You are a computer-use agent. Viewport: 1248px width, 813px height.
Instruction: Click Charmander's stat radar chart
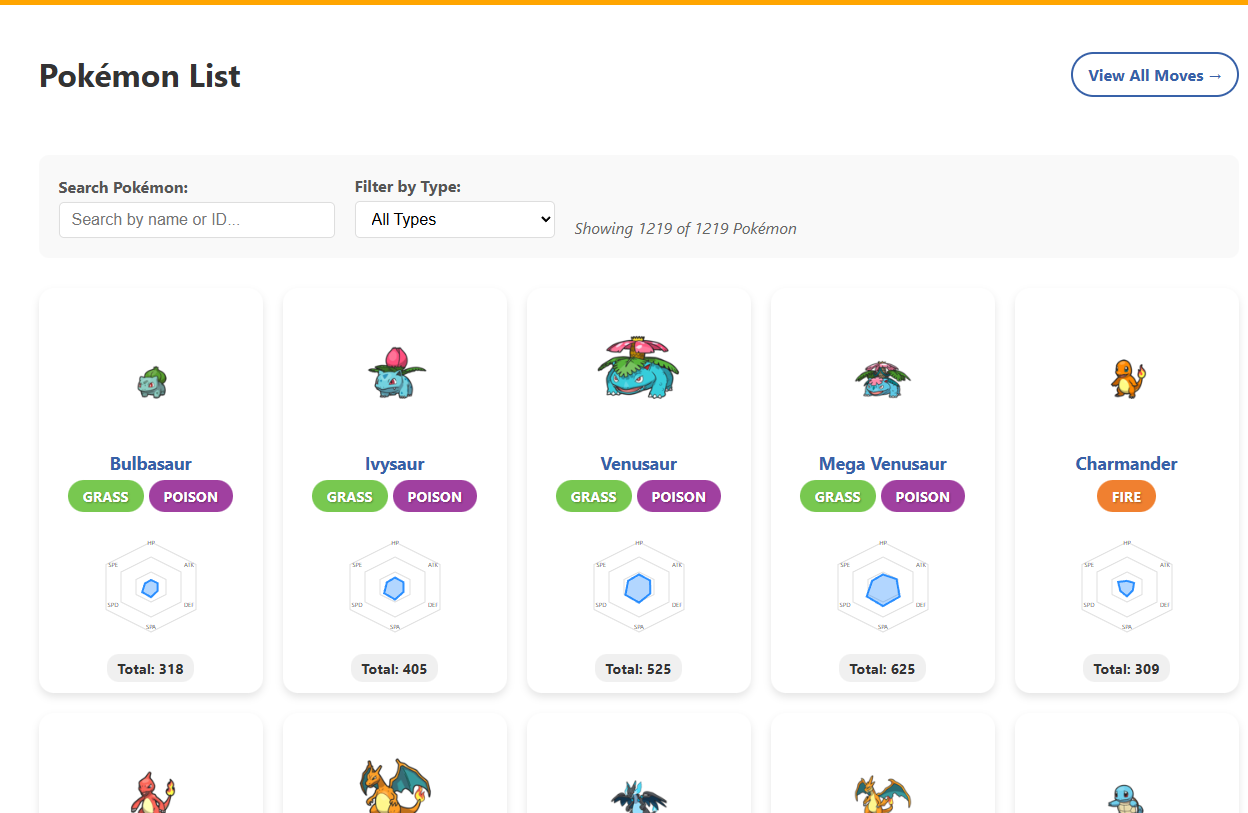click(x=1127, y=588)
